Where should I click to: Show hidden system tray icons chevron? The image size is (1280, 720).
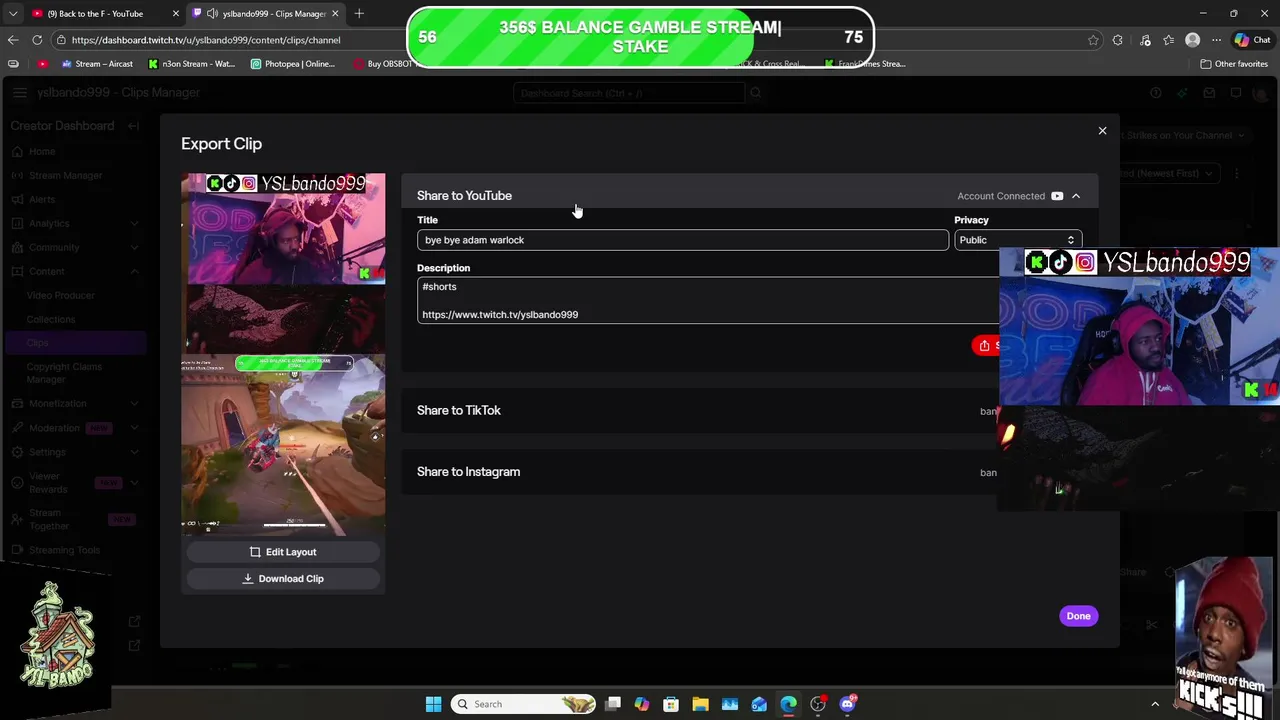click(x=1155, y=704)
